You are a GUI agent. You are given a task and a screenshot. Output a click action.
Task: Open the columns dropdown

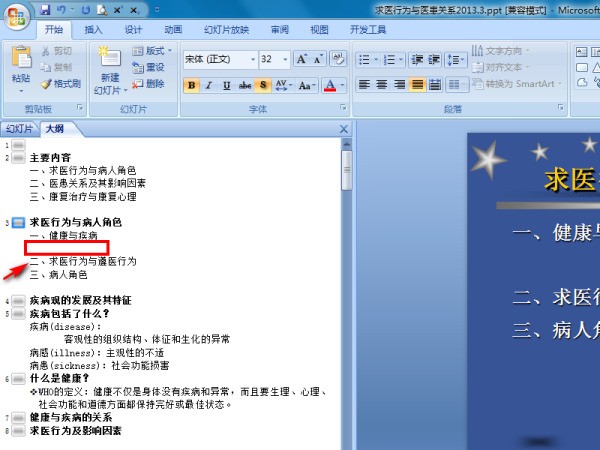(457, 84)
